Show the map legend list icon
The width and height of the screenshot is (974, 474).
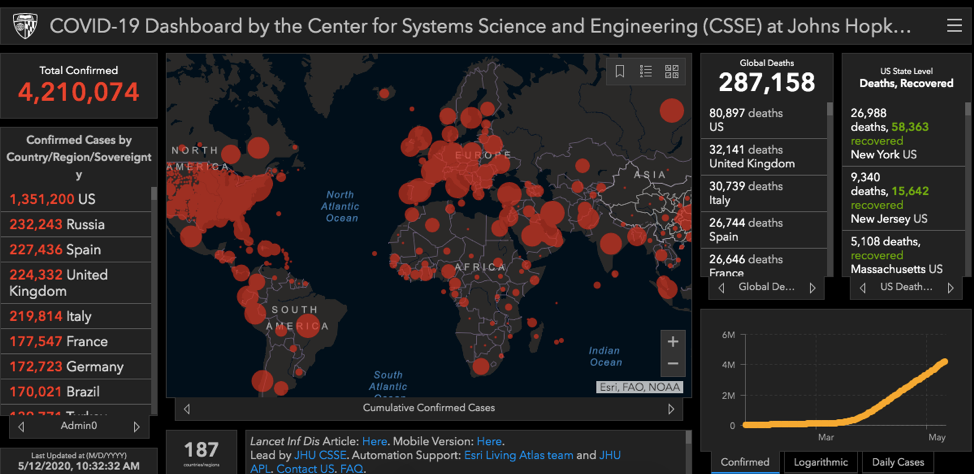point(646,71)
